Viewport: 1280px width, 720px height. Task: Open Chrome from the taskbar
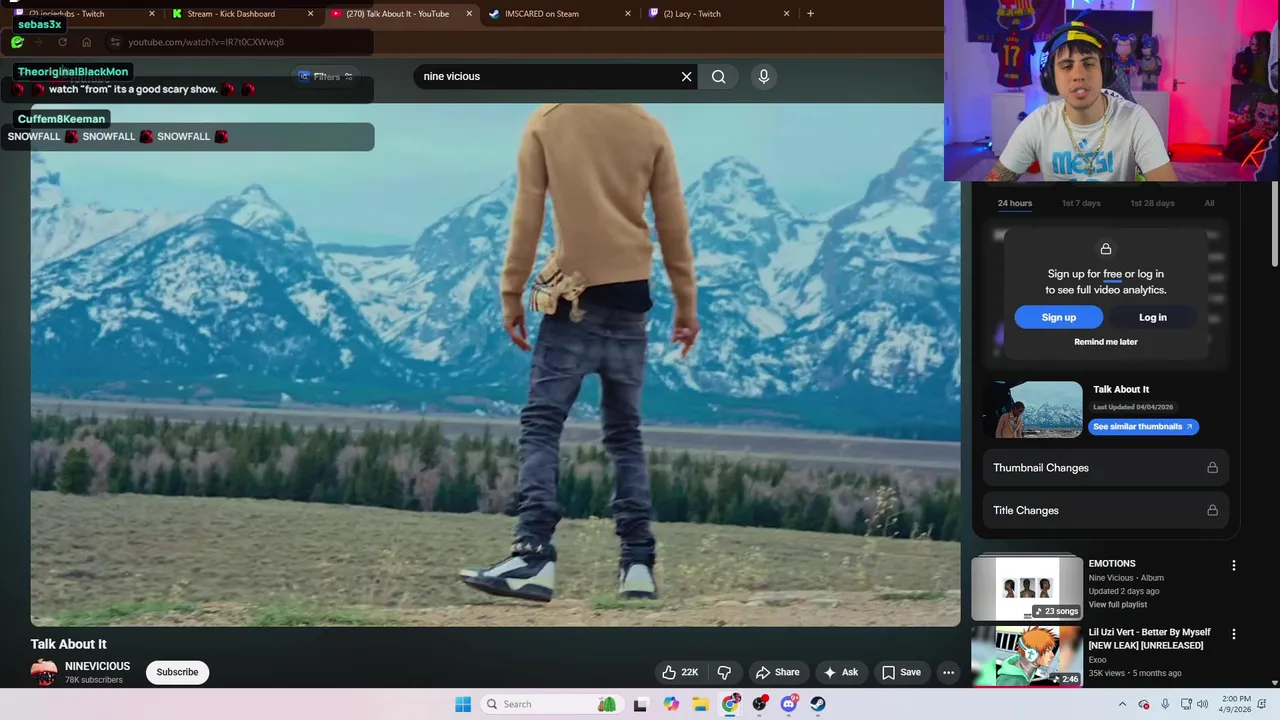(x=731, y=704)
